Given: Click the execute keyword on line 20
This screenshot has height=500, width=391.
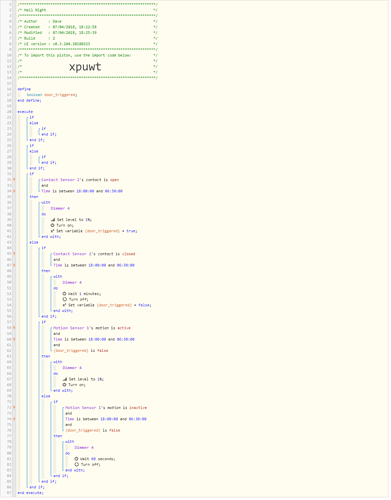Looking at the screenshot, I should coord(25,112).
